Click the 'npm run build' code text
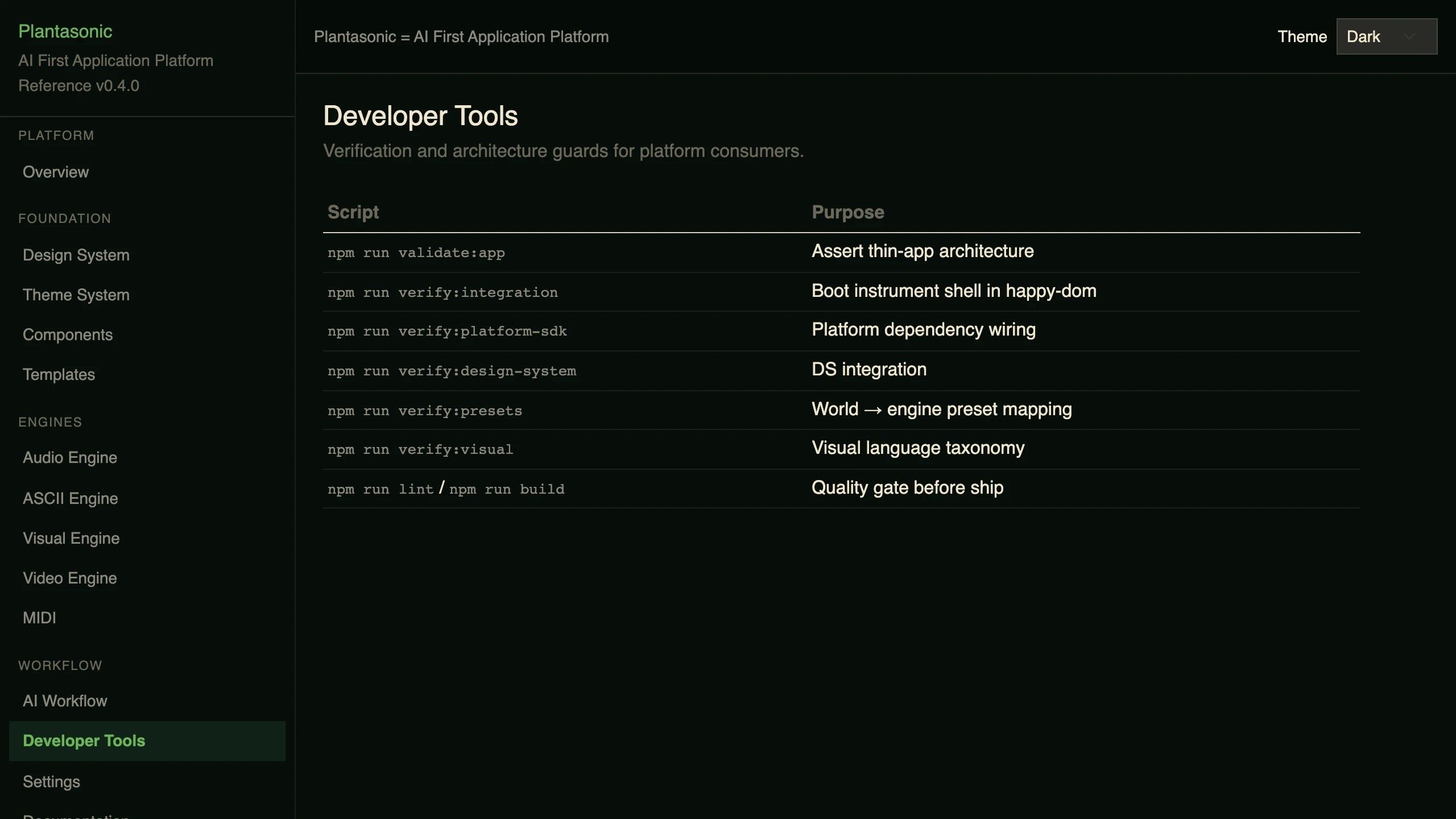Viewport: 1456px width, 819px height. point(507,489)
